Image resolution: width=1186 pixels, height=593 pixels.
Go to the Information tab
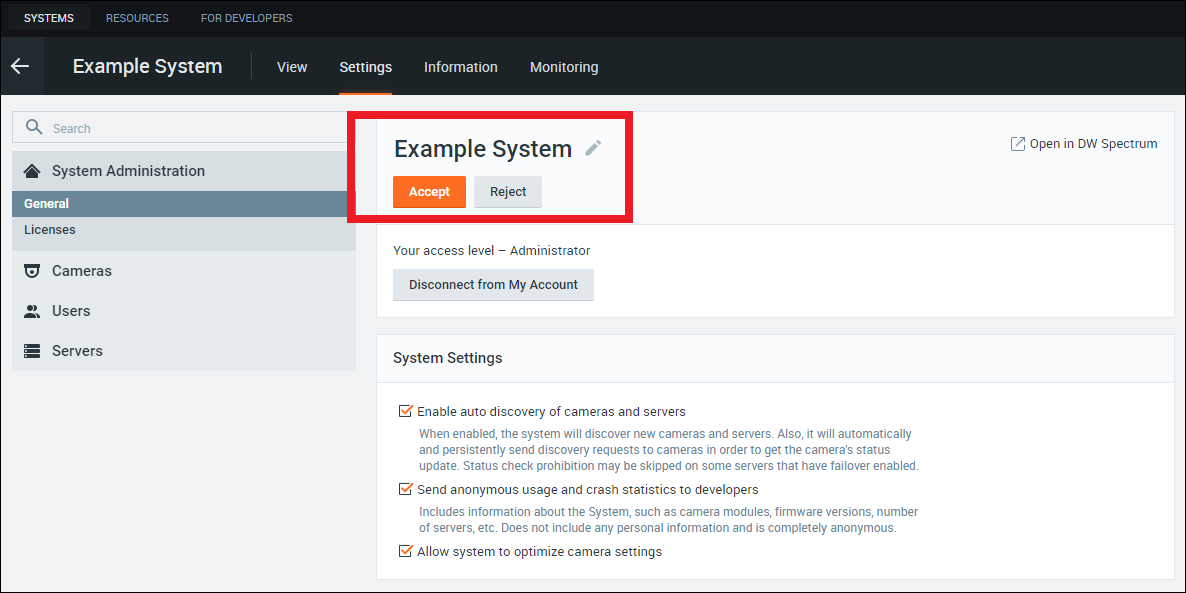(x=460, y=67)
